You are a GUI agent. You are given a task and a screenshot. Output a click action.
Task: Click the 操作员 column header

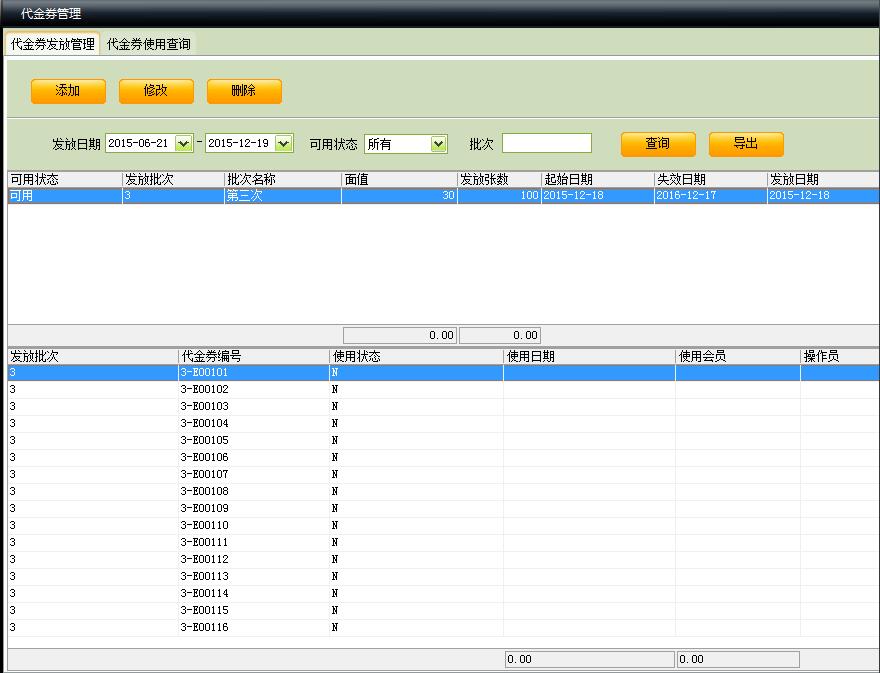pyautogui.click(x=840, y=356)
